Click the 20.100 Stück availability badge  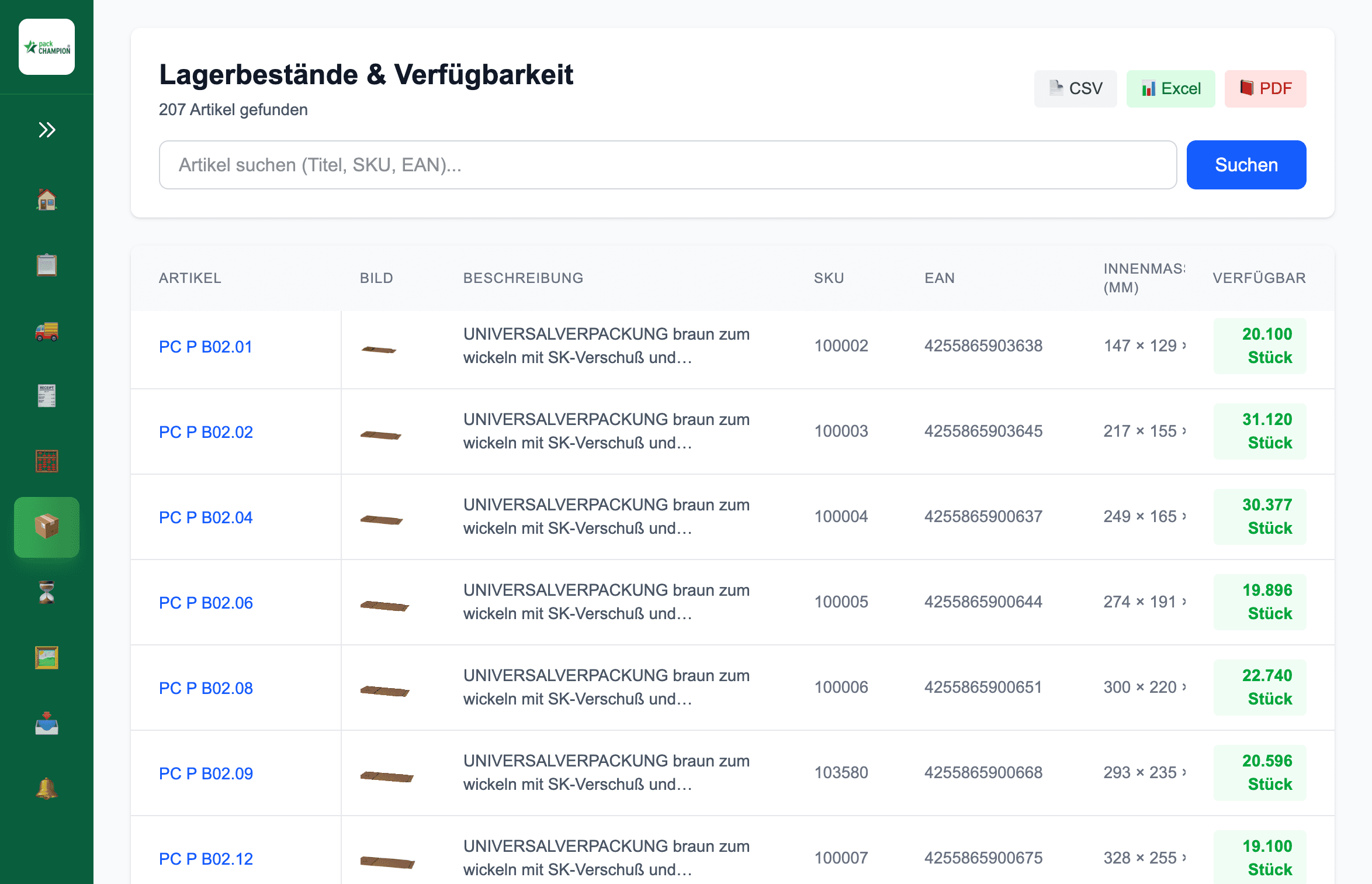1260,346
